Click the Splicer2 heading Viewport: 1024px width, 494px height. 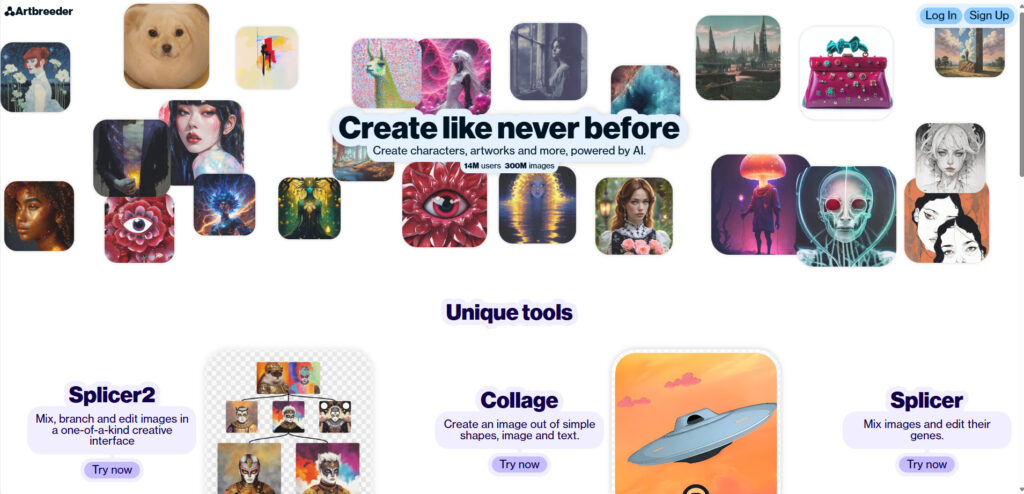[112, 395]
